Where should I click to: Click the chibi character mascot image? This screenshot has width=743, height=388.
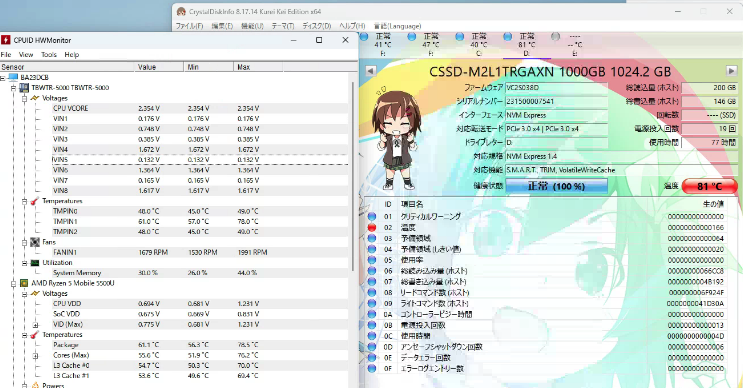pos(396,139)
